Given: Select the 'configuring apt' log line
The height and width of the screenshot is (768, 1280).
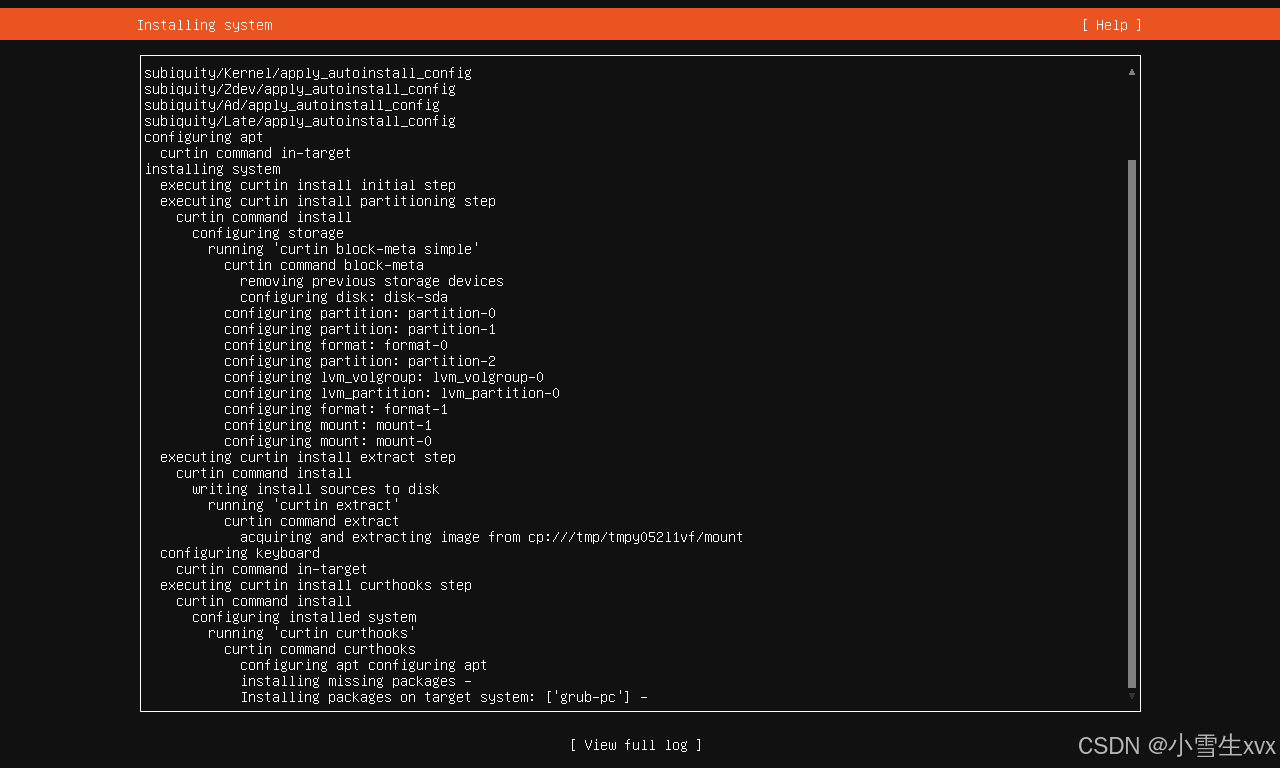Looking at the screenshot, I should click(x=204, y=137).
